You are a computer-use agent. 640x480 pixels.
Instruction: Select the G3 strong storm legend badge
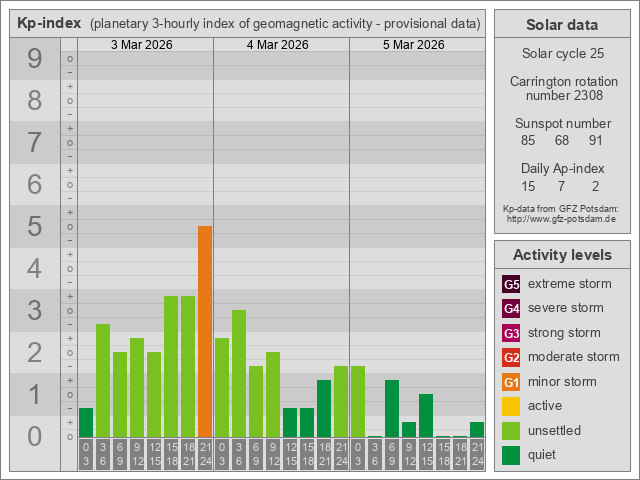pyautogui.click(x=511, y=333)
